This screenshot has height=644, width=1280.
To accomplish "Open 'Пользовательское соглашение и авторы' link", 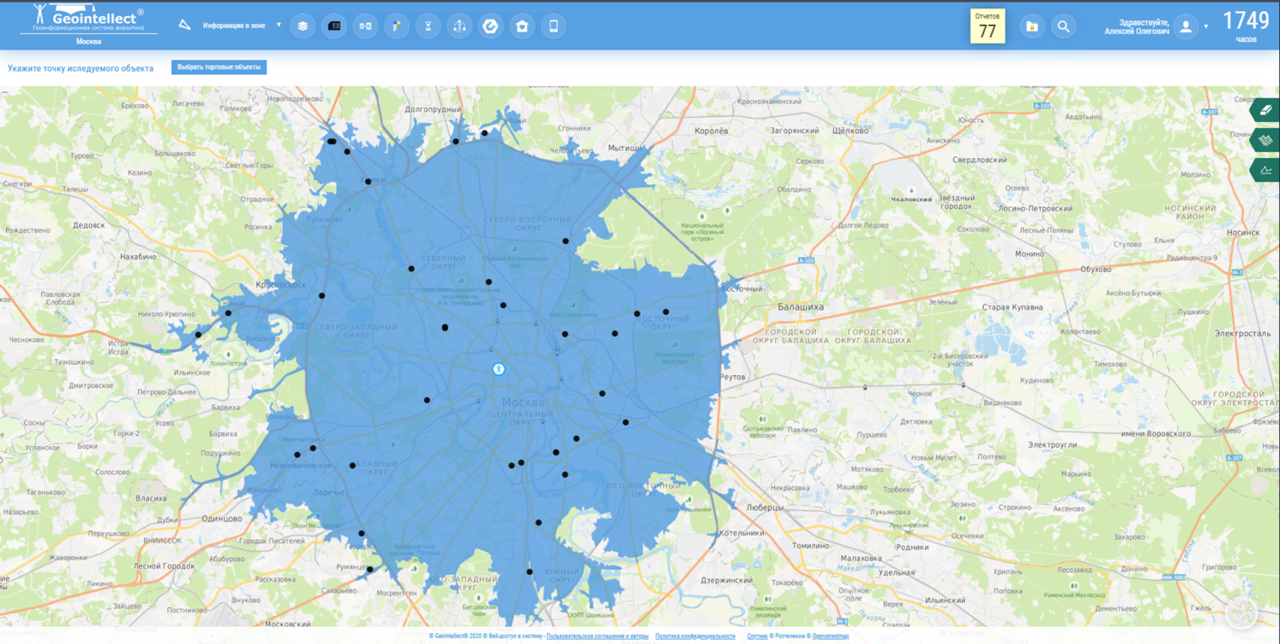I will point(598,636).
